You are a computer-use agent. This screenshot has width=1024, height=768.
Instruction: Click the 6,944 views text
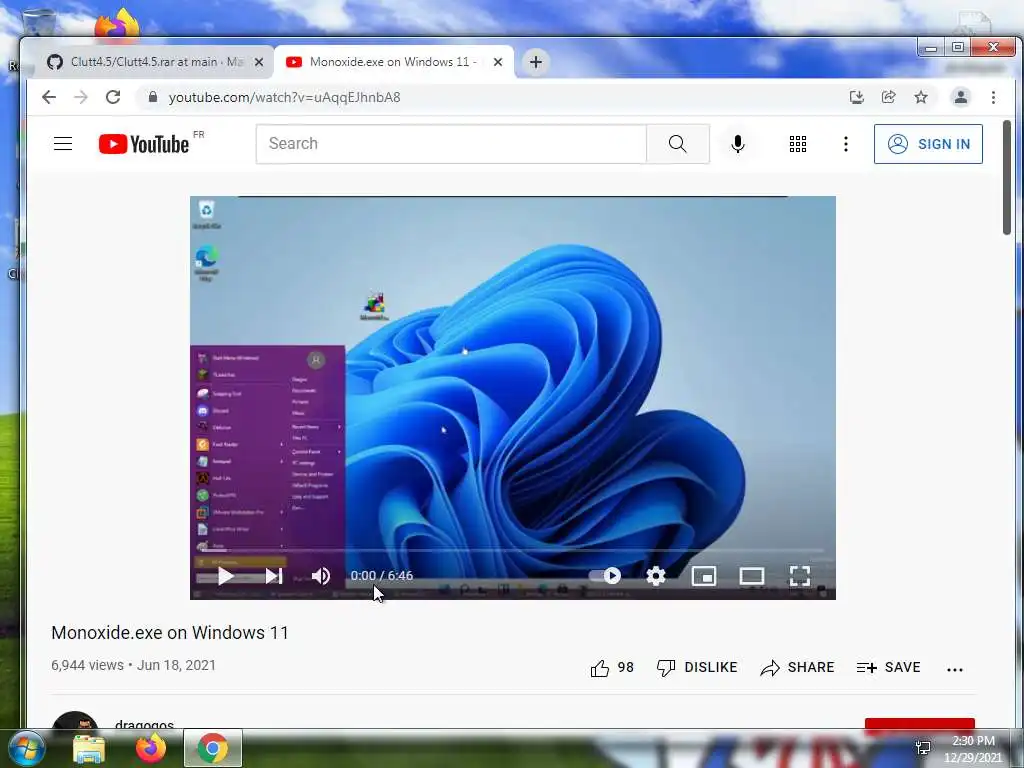88,665
